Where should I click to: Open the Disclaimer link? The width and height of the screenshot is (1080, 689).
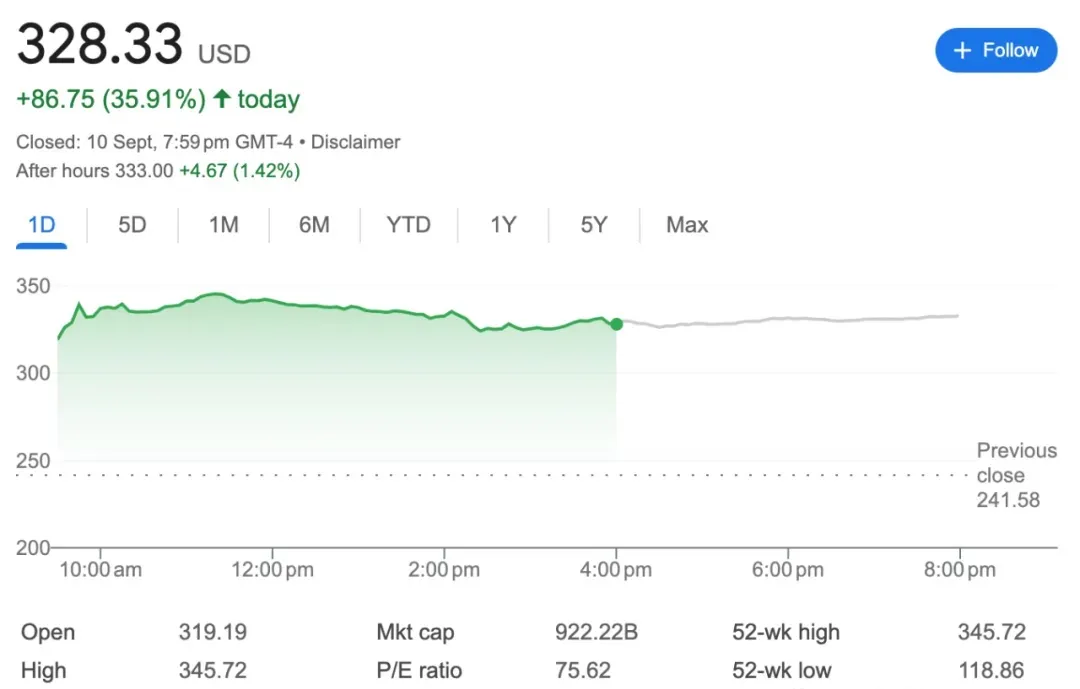coord(356,142)
